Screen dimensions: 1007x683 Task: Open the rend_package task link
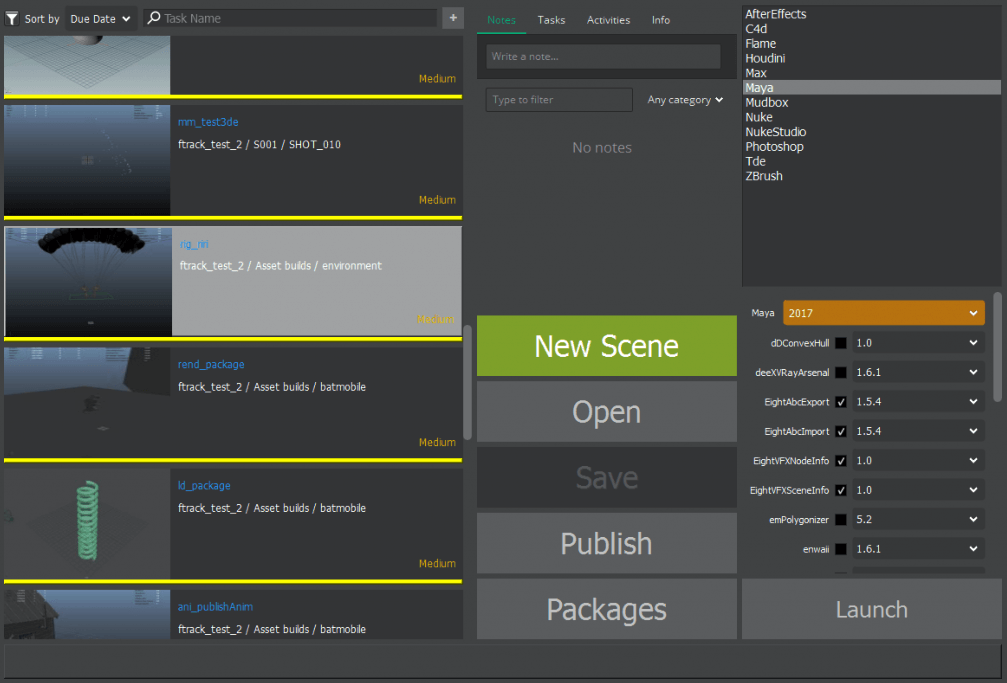pos(211,364)
